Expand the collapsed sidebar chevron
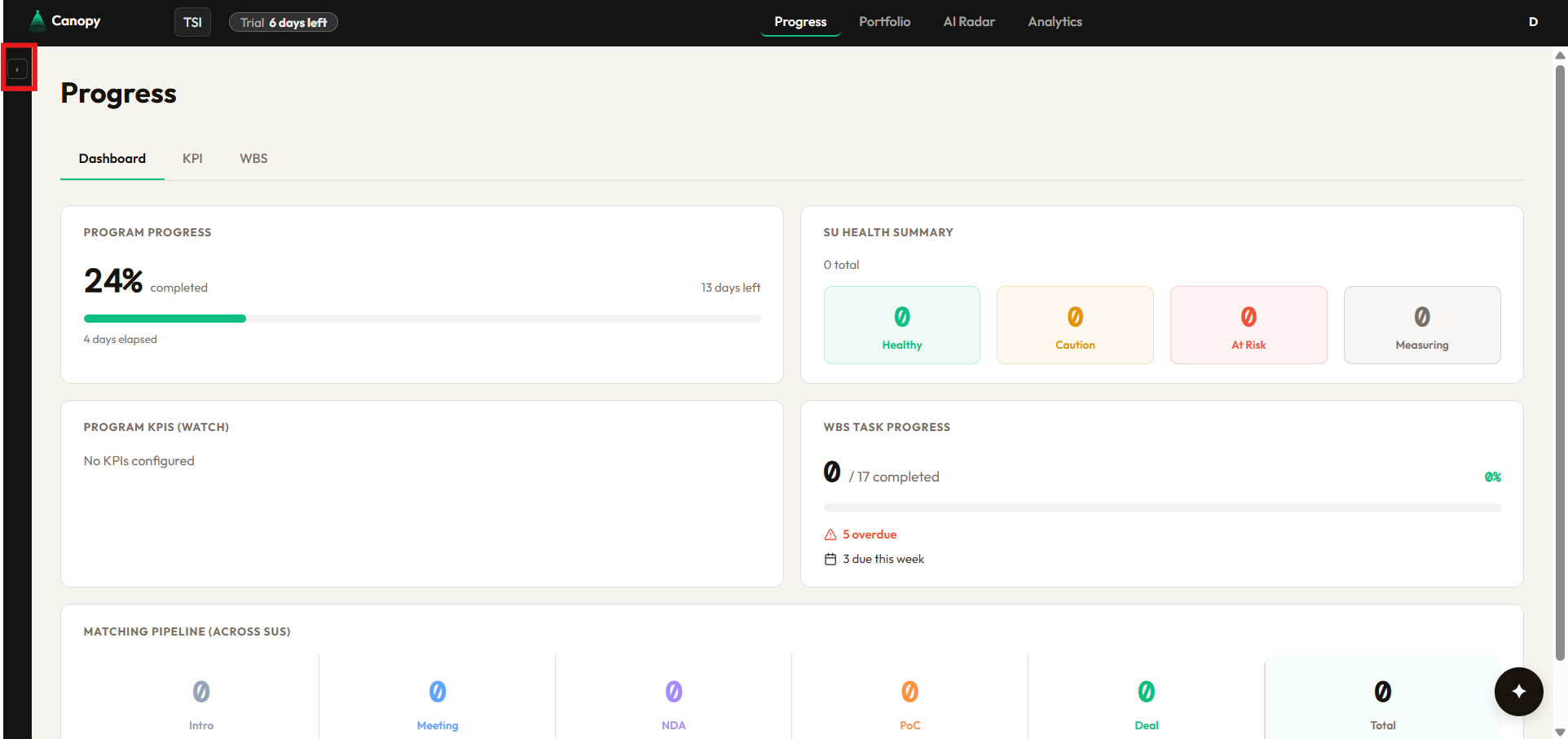 17,69
